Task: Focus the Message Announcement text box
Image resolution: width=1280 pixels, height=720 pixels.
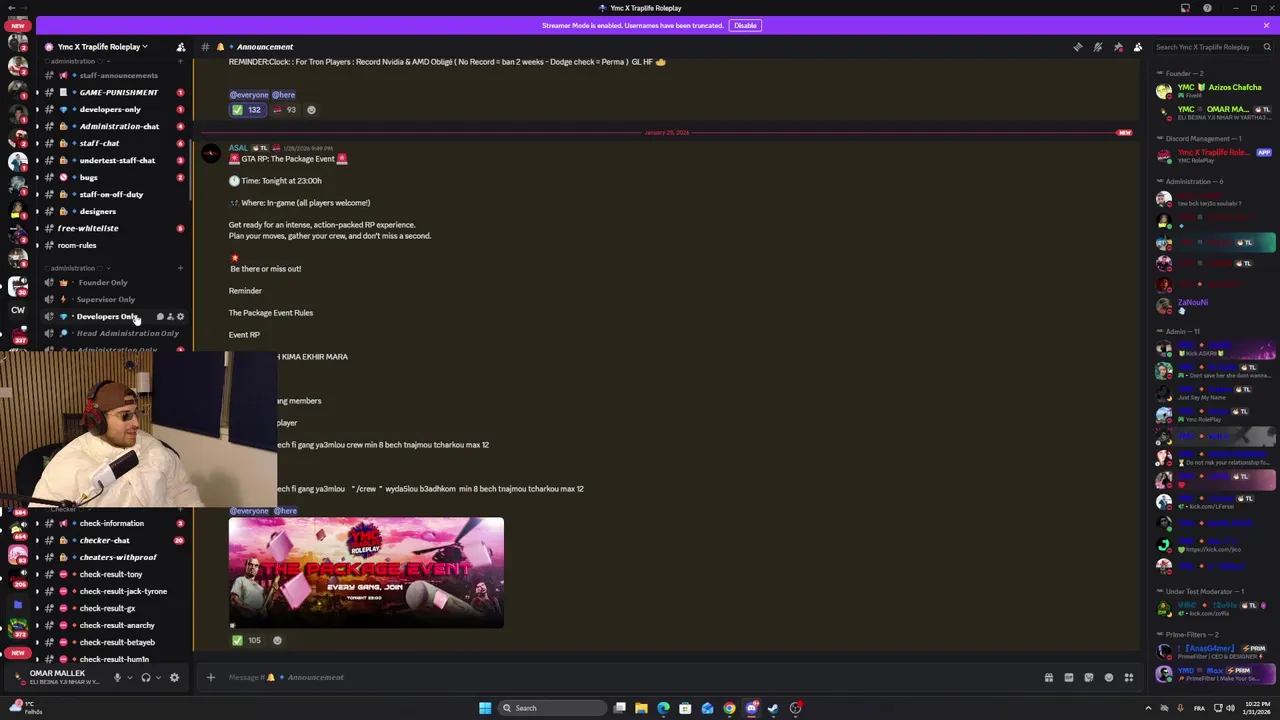Action: tap(630, 677)
